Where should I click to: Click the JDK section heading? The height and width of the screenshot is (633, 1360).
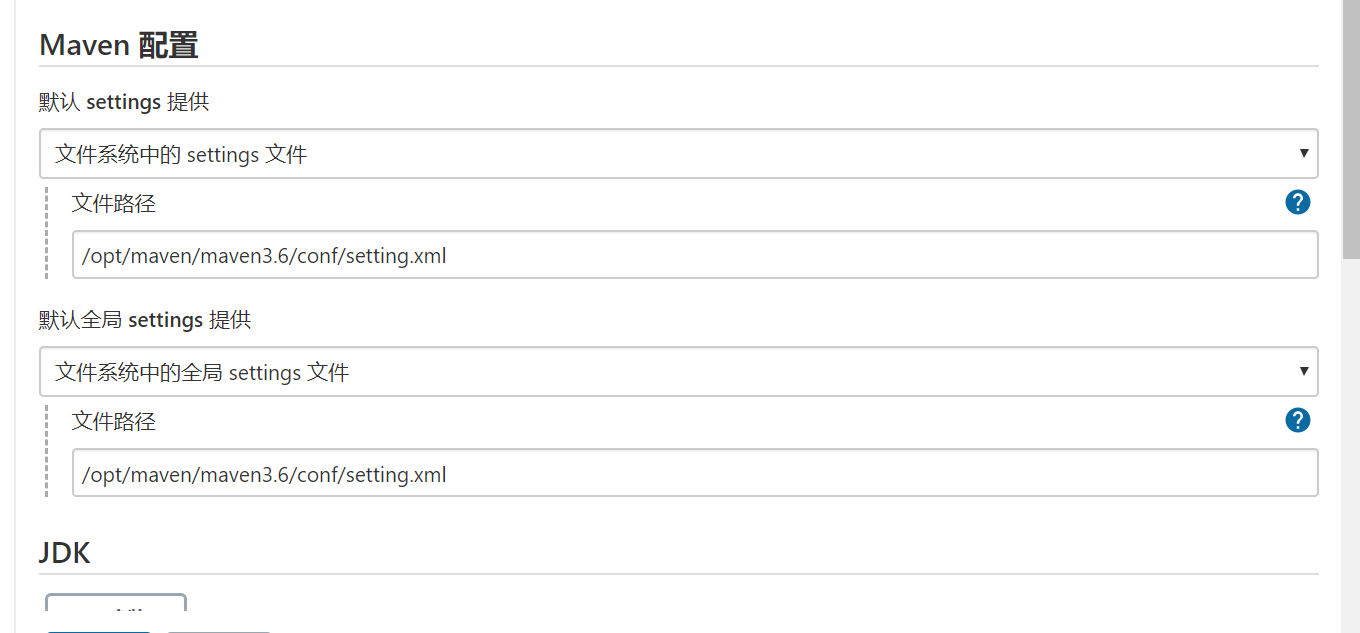[64, 553]
